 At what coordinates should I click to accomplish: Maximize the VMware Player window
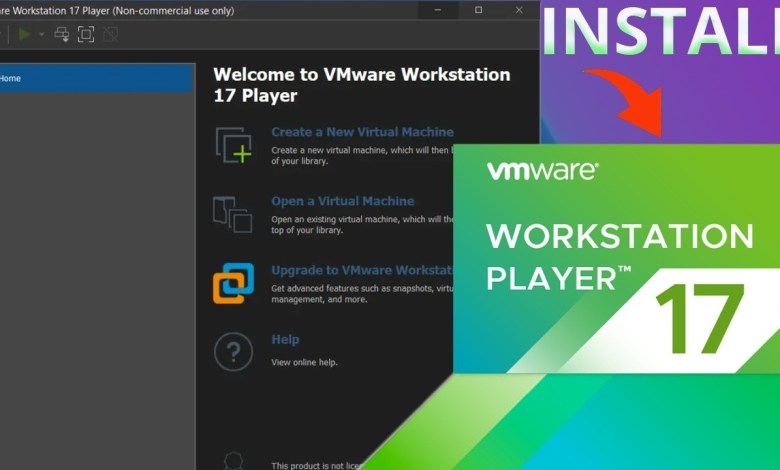tap(478, 10)
